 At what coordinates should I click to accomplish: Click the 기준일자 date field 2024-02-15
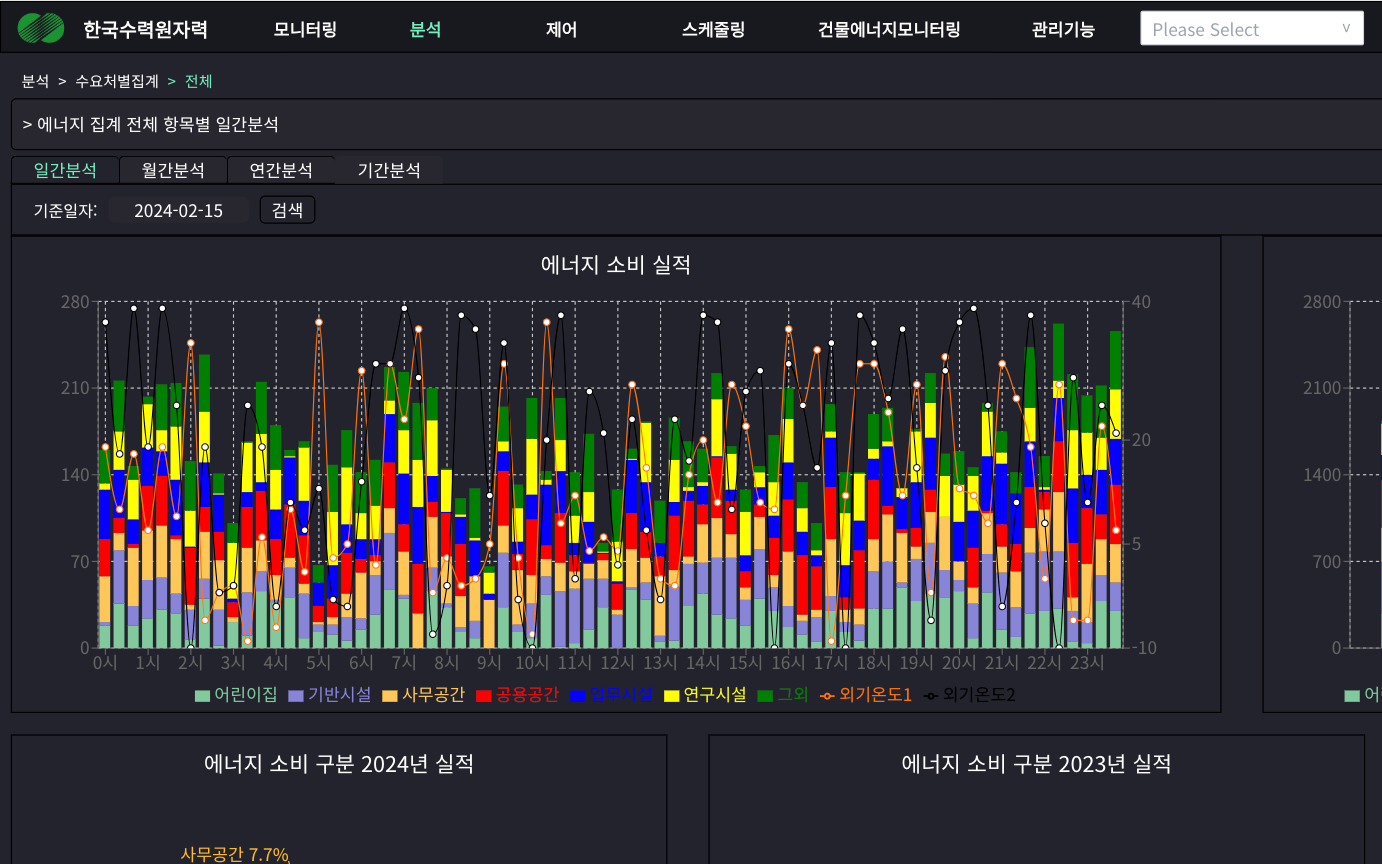(x=179, y=210)
